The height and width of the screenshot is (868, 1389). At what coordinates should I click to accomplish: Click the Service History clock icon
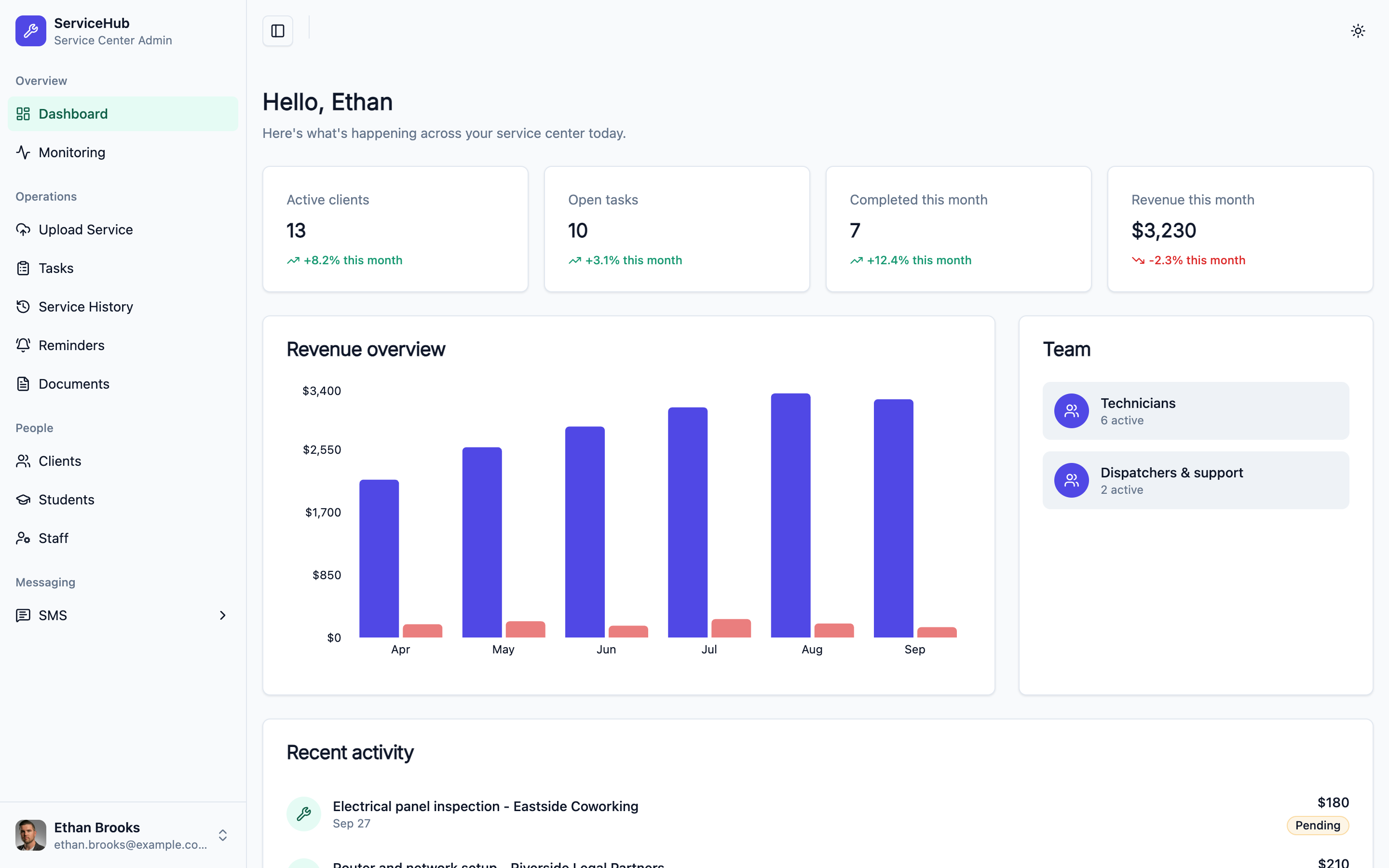[23, 307]
